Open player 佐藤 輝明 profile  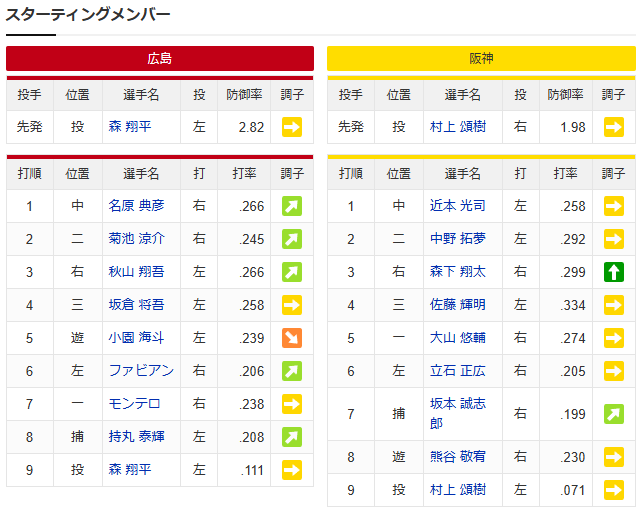pyautogui.click(x=458, y=304)
